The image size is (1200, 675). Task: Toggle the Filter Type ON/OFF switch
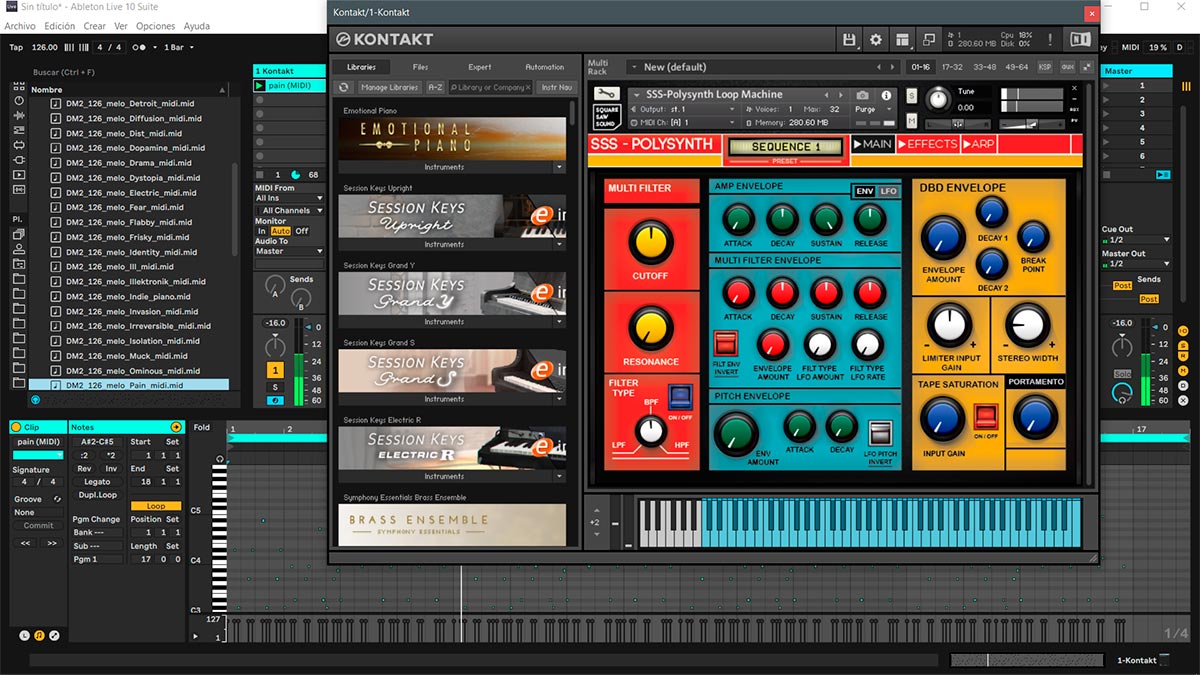(x=679, y=398)
